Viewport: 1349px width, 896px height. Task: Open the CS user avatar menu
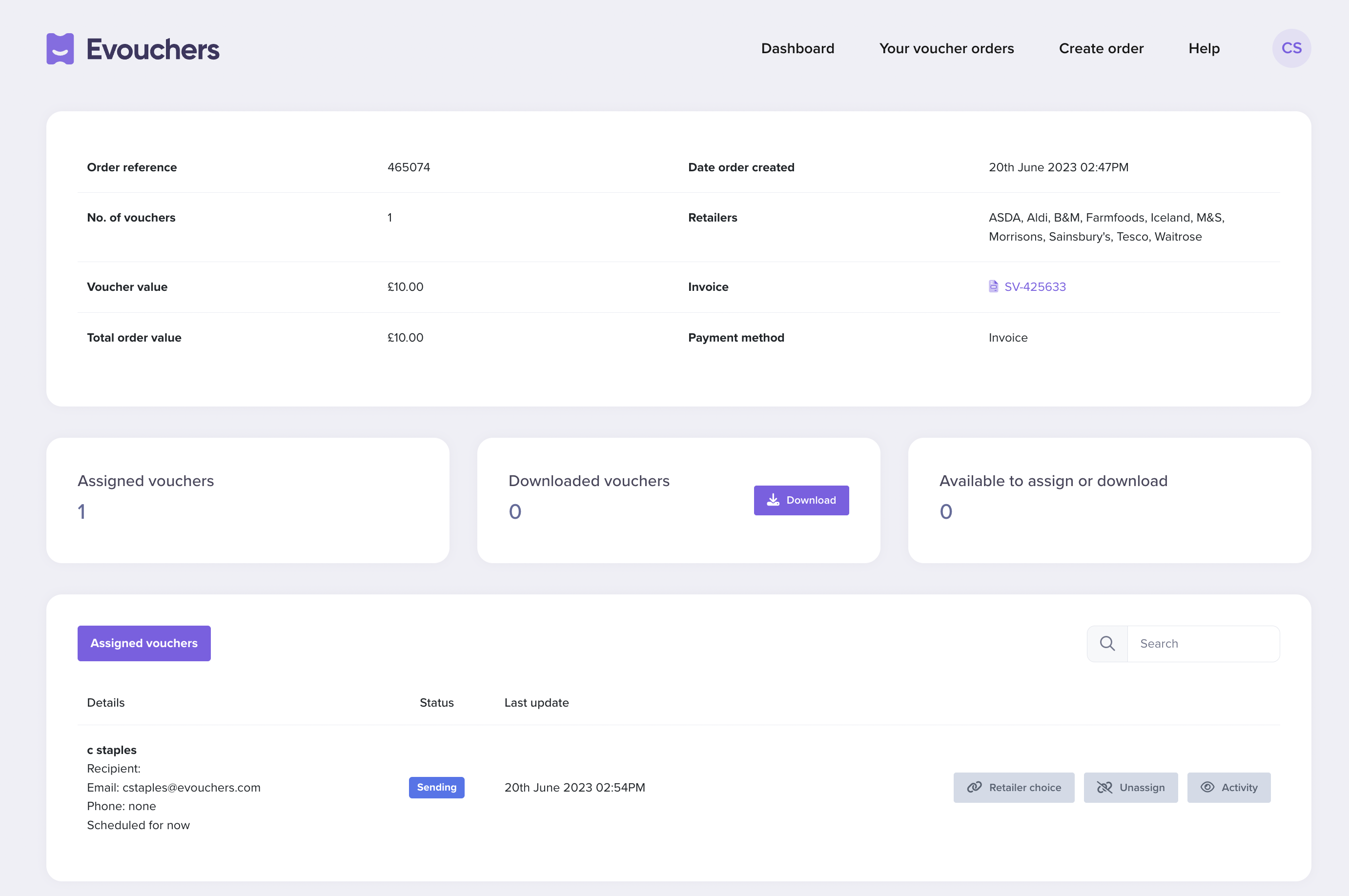pos(1291,49)
